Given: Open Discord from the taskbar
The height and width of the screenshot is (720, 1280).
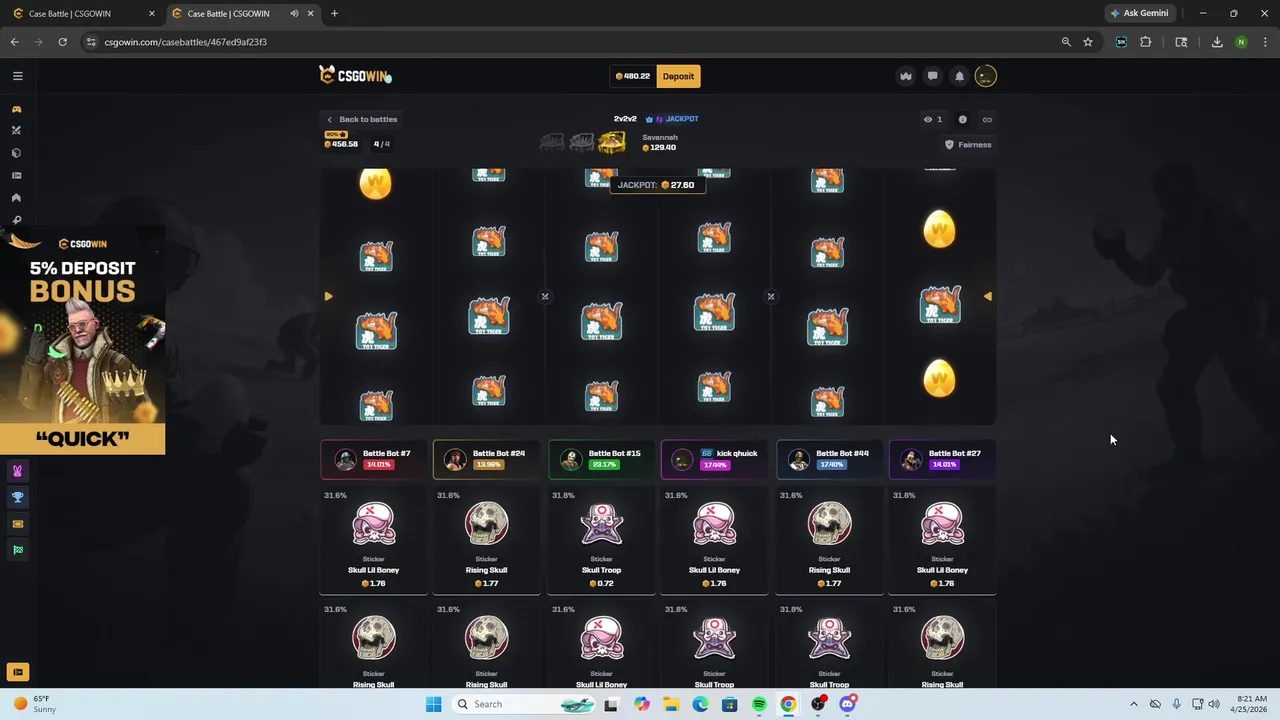Looking at the screenshot, I should (848, 704).
